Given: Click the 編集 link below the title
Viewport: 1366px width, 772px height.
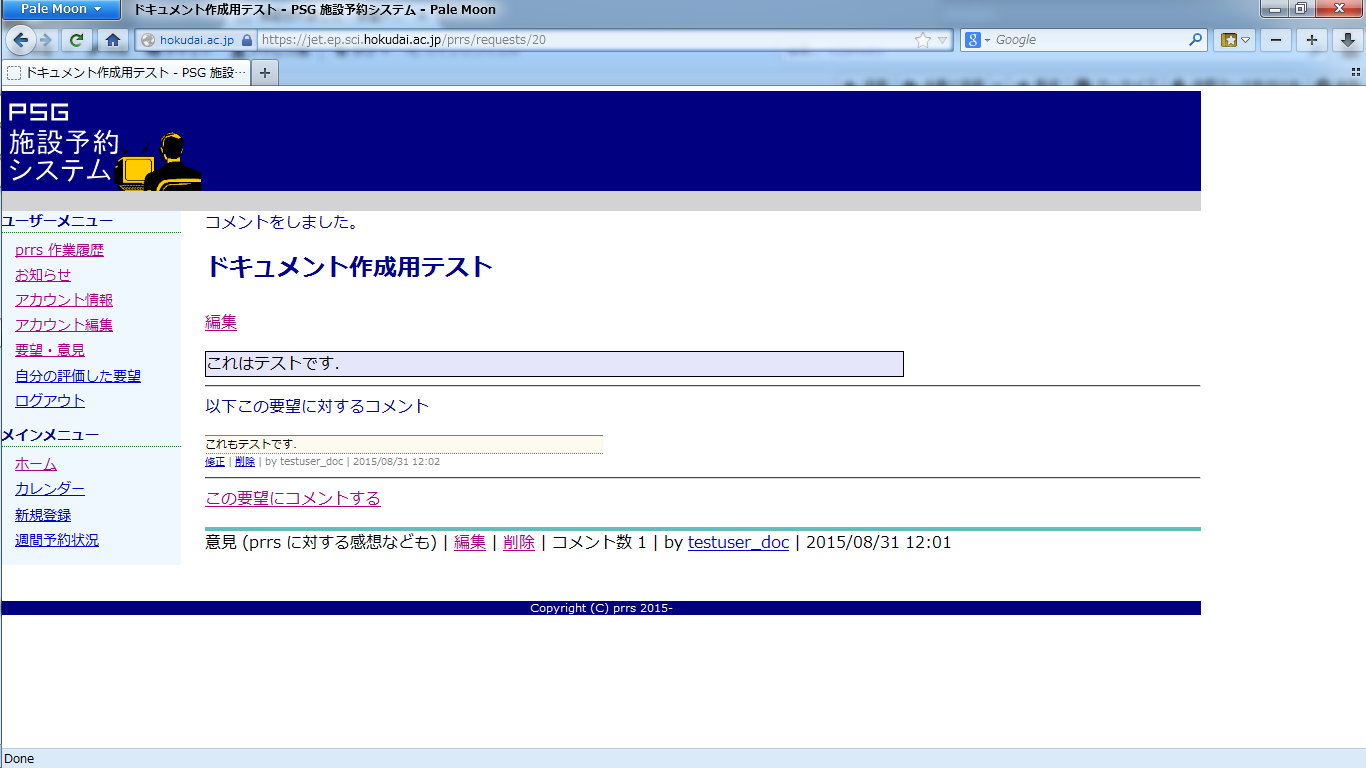Looking at the screenshot, I should click(x=221, y=322).
